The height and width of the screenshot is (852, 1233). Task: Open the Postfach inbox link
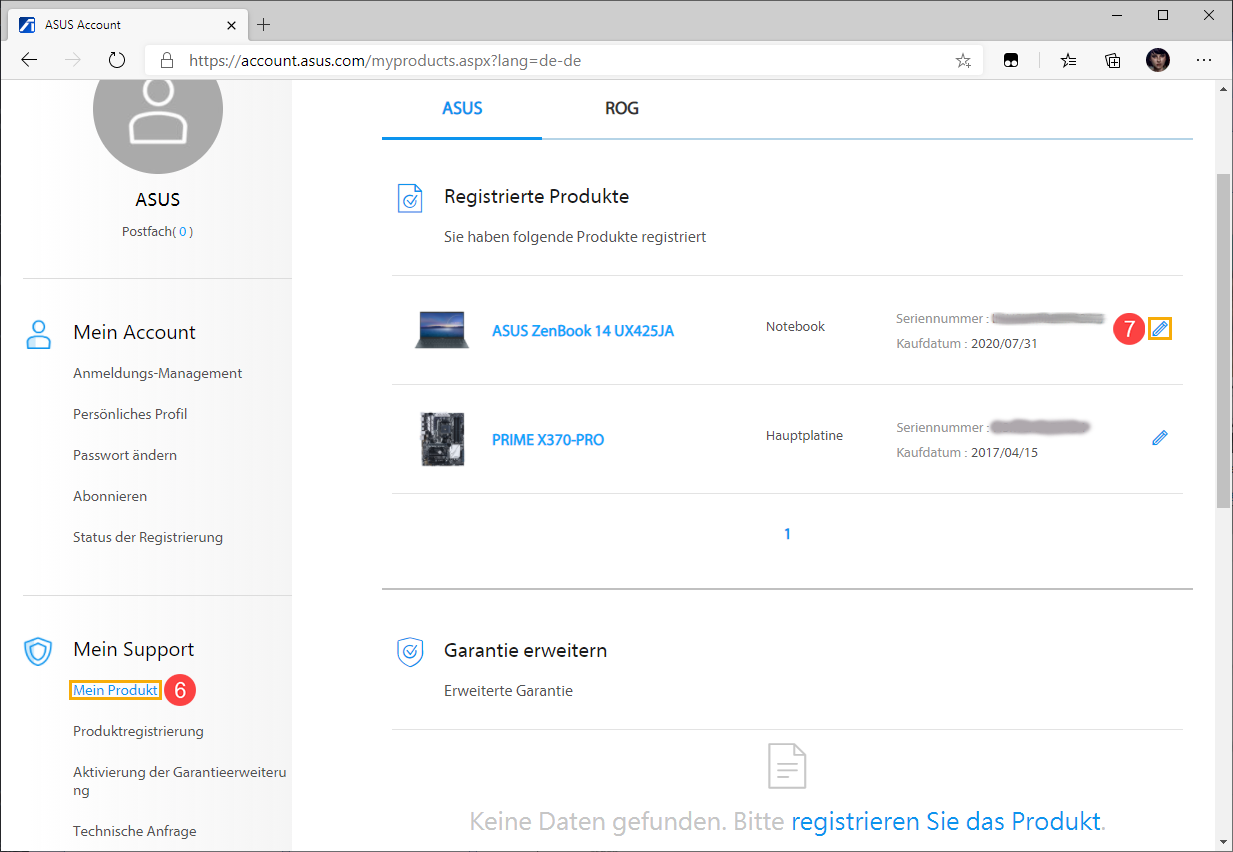pyautogui.click(x=157, y=231)
